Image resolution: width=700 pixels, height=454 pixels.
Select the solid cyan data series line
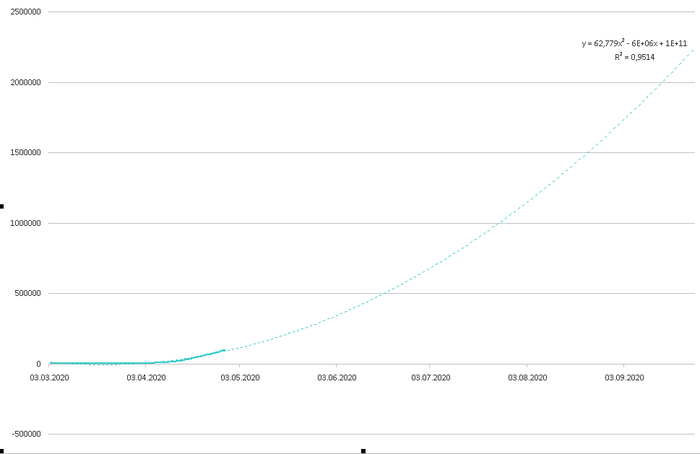point(190,357)
